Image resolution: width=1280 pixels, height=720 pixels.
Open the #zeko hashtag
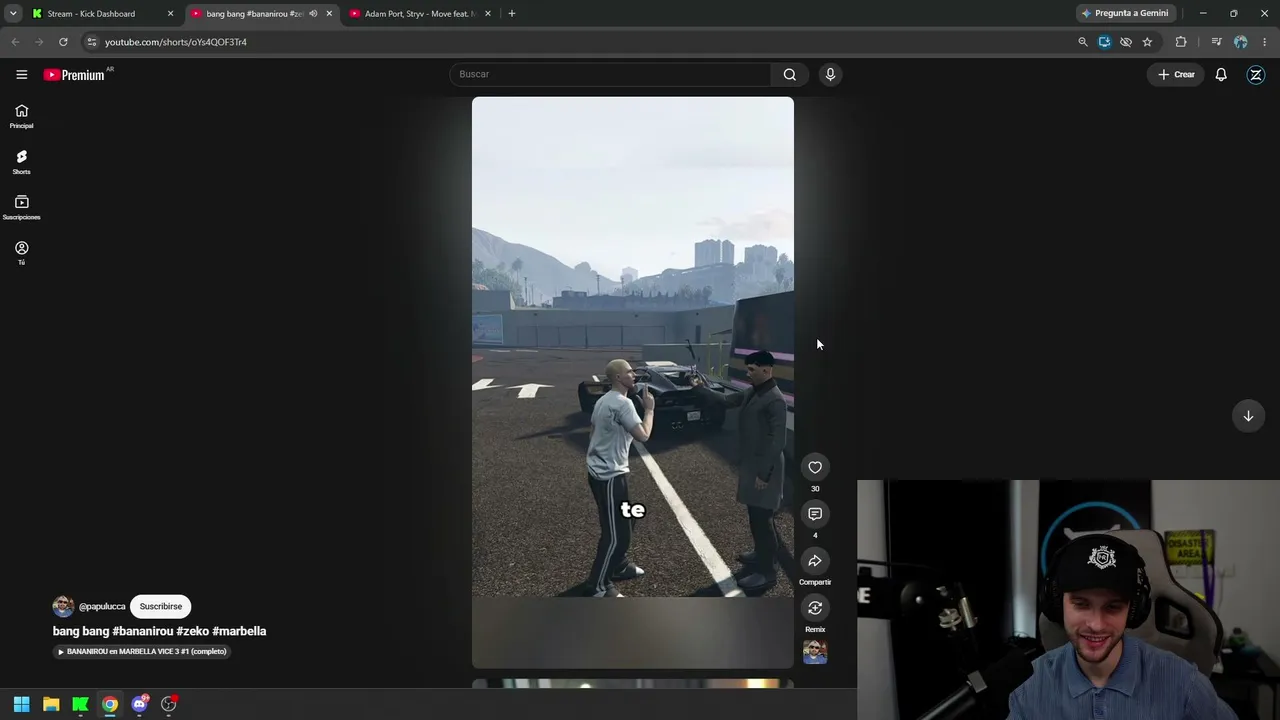coord(193,631)
